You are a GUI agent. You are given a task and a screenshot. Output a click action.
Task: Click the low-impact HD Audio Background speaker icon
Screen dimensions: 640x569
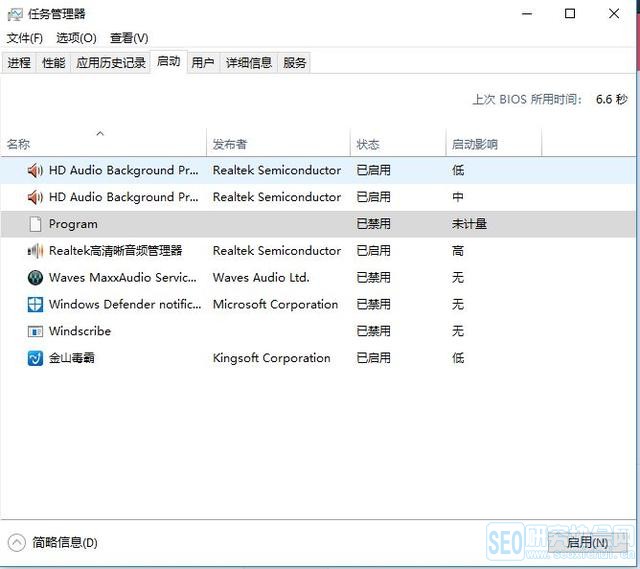point(35,170)
